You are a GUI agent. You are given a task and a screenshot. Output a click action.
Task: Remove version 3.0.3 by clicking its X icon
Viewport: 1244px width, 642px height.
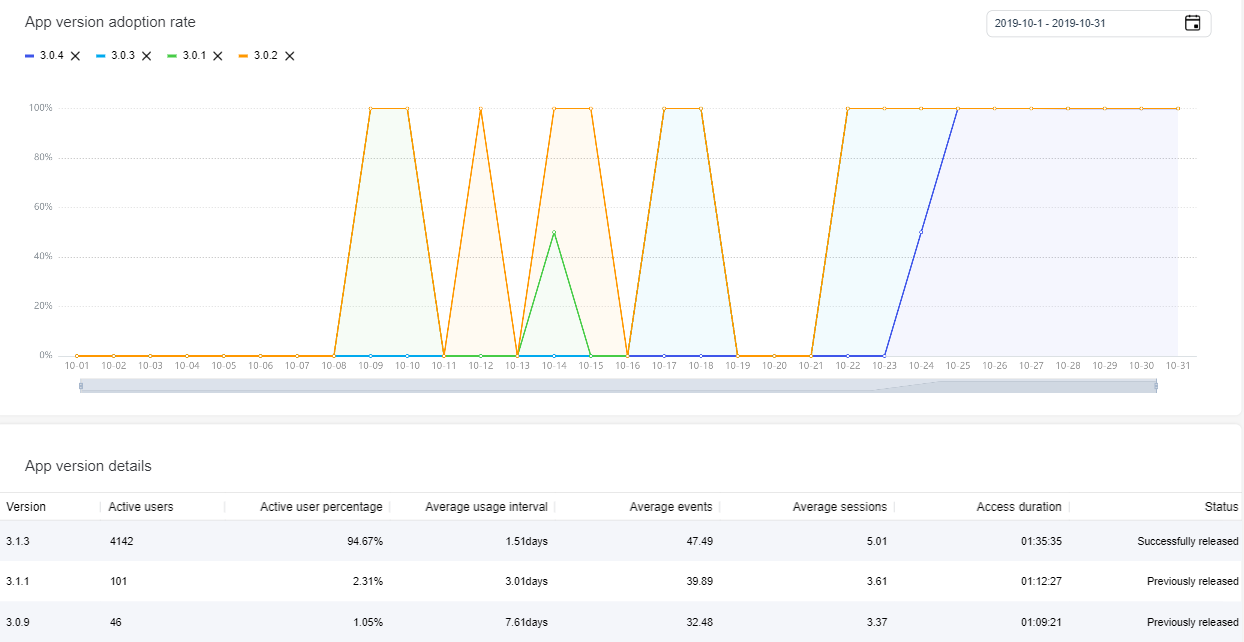coord(146,56)
